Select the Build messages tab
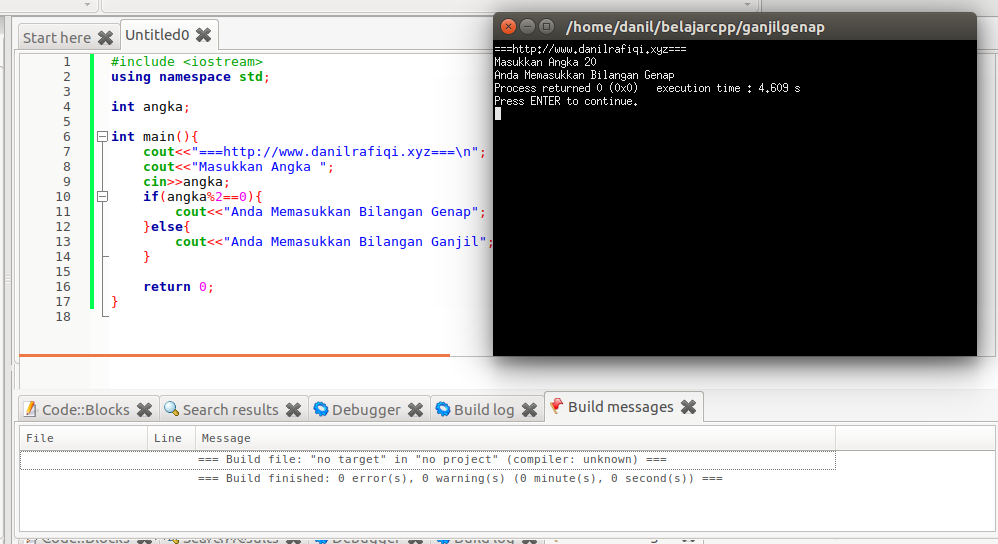Screen dimensions: 998x544 [621, 407]
